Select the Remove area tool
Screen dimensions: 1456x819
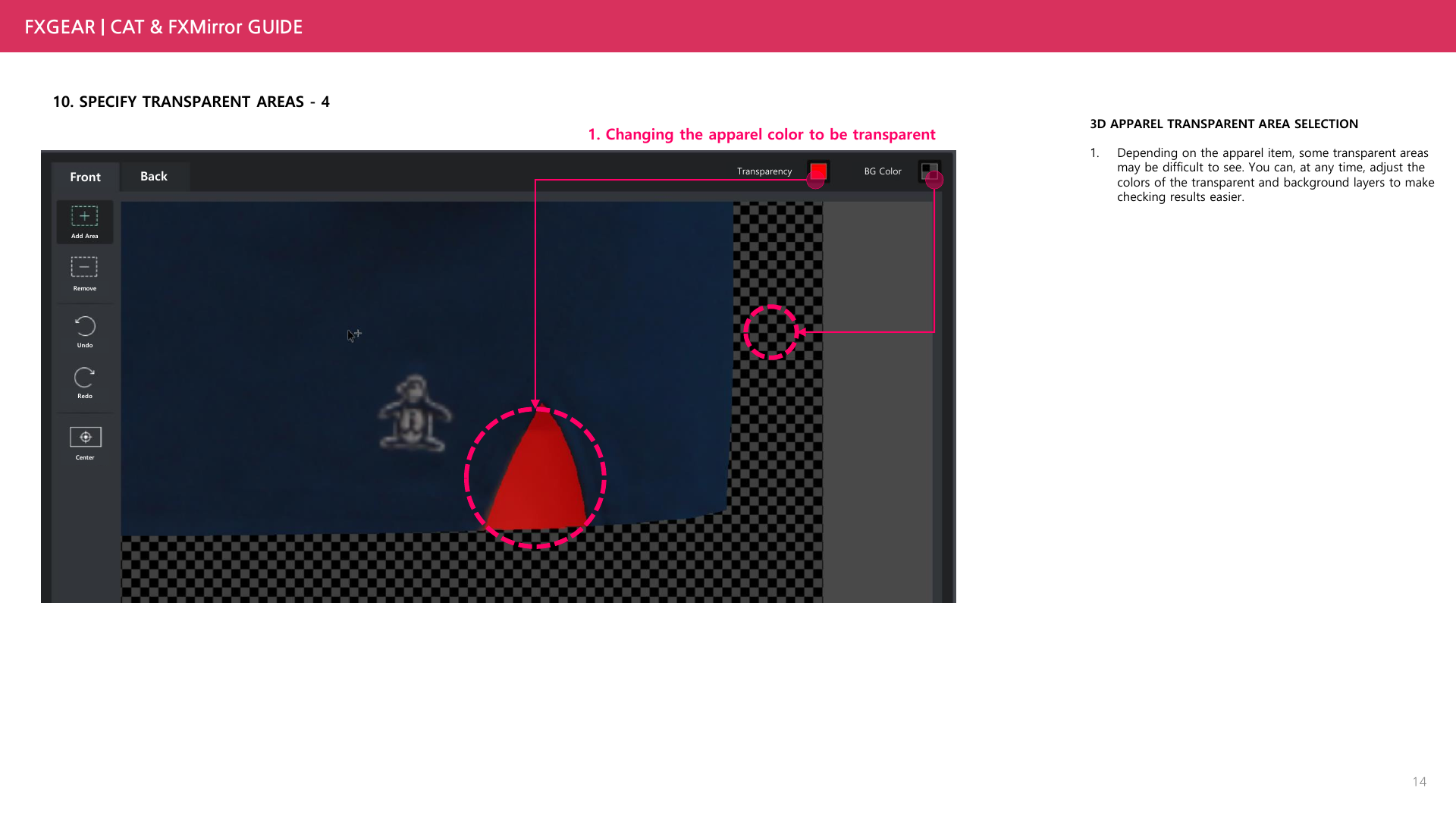pyautogui.click(x=85, y=273)
